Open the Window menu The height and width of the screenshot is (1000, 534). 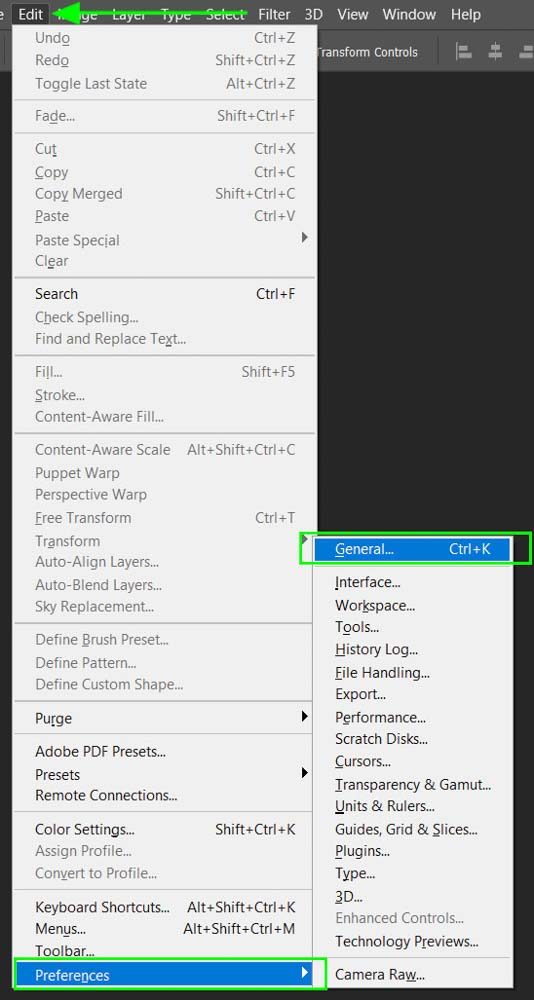point(408,13)
